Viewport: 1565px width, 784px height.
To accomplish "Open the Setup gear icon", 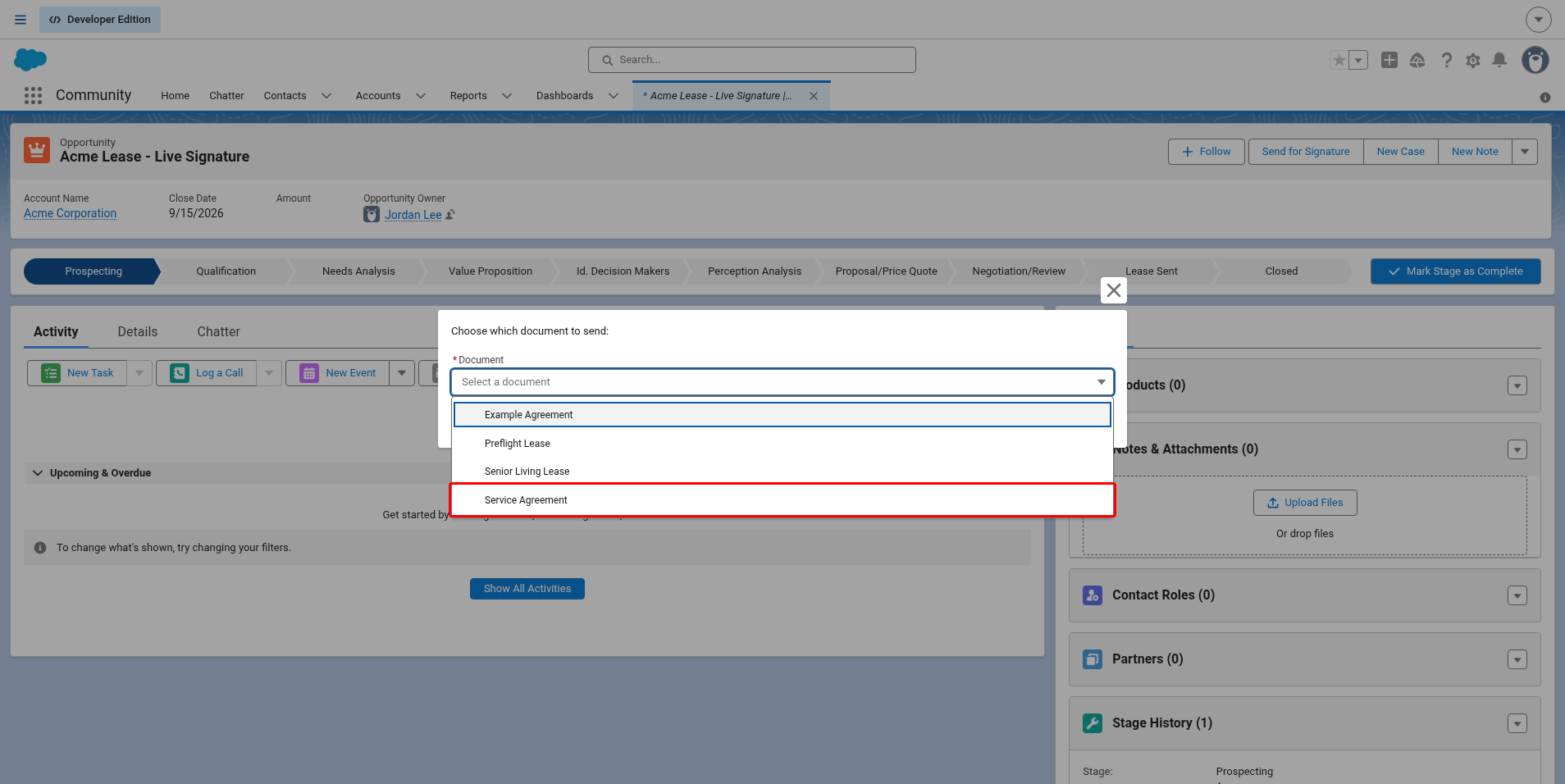I will coord(1473,60).
